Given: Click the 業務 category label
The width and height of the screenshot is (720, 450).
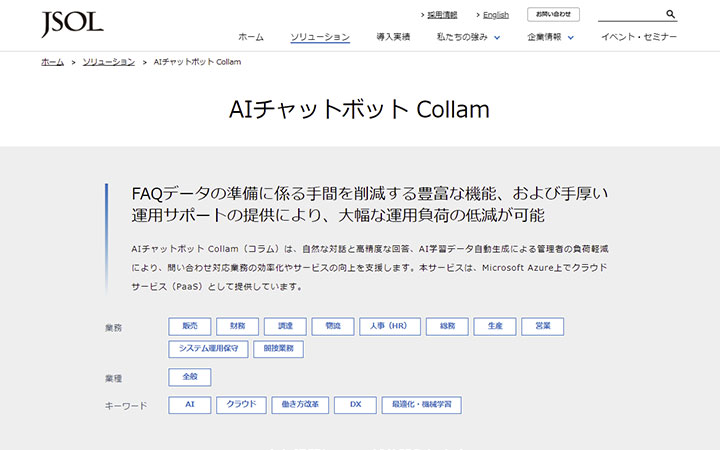Looking at the screenshot, I should click(x=113, y=328).
